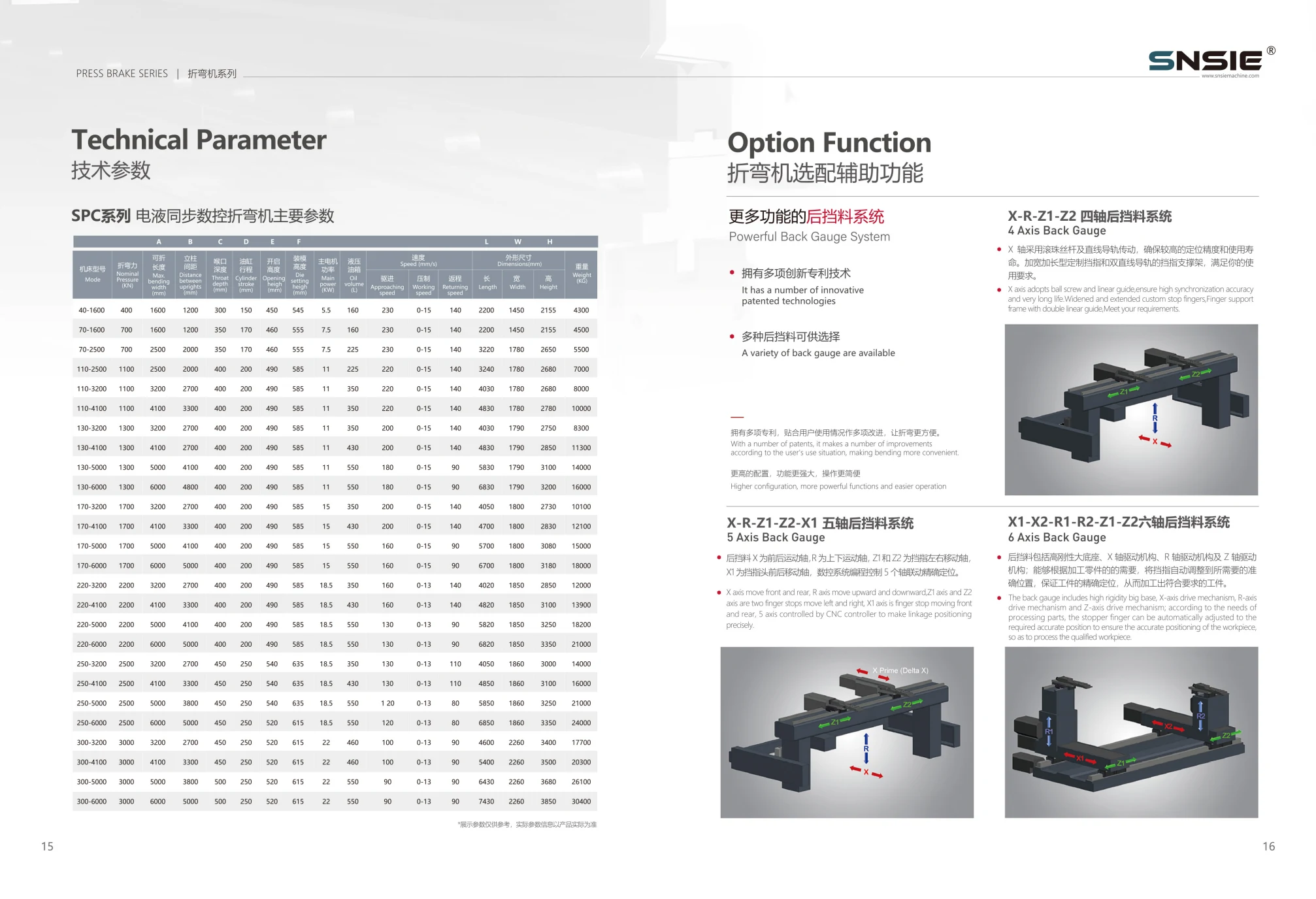The width and height of the screenshot is (1316, 899).
Task: Click the '300-3200' model cell
Action: [91, 742]
